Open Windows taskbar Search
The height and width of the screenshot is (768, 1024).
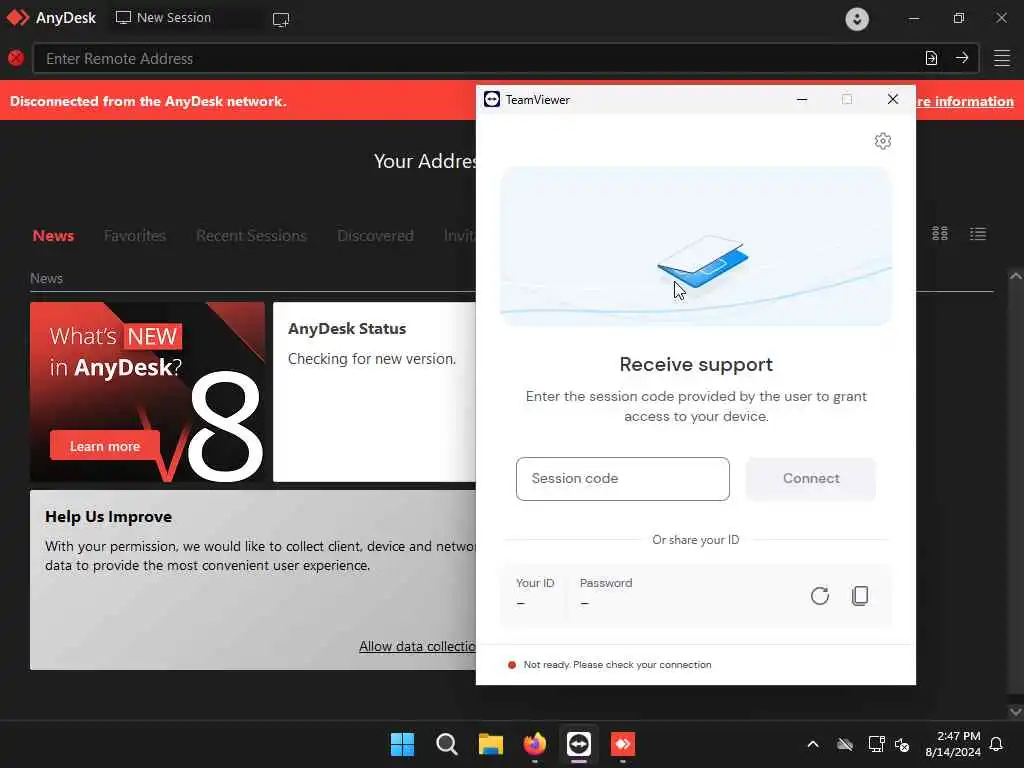447,744
